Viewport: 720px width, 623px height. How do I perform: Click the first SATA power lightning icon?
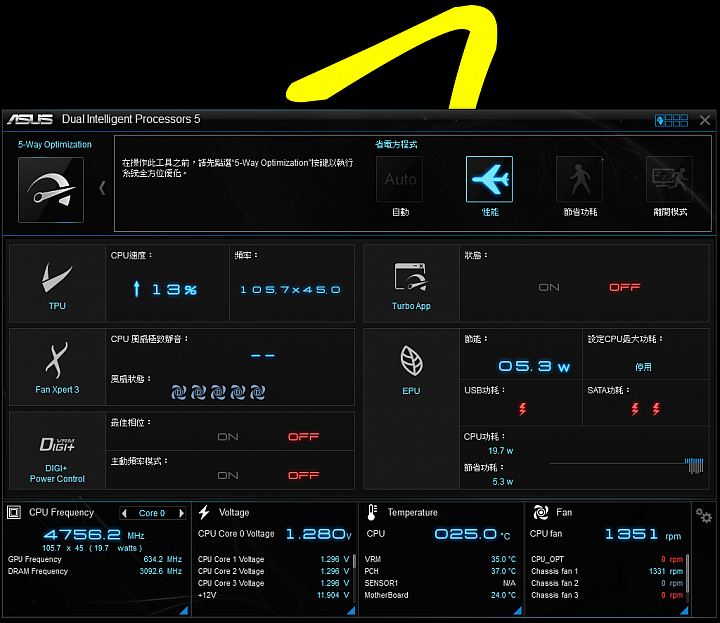tap(635, 409)
